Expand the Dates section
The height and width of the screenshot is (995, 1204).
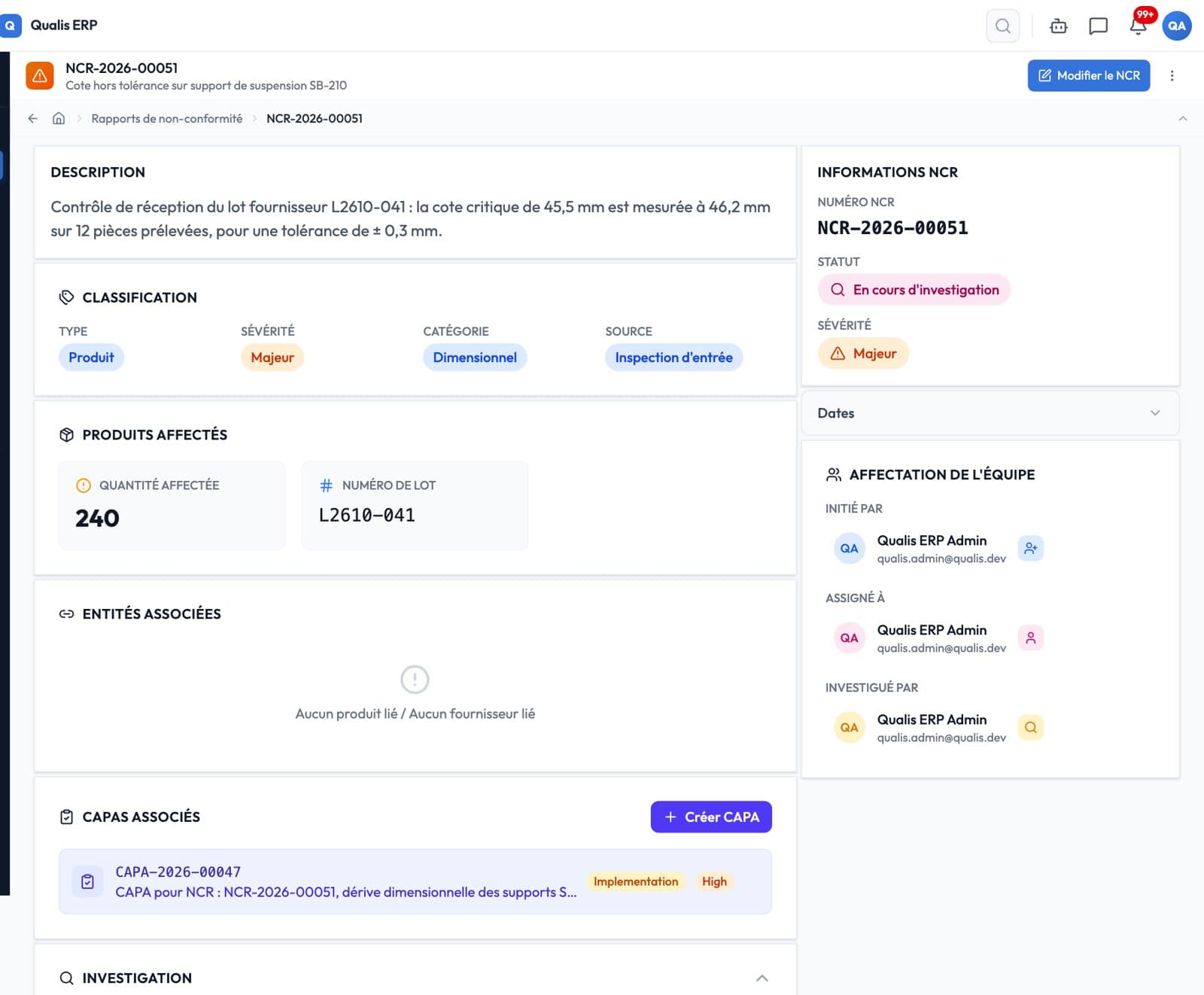[x=990, y=412]
